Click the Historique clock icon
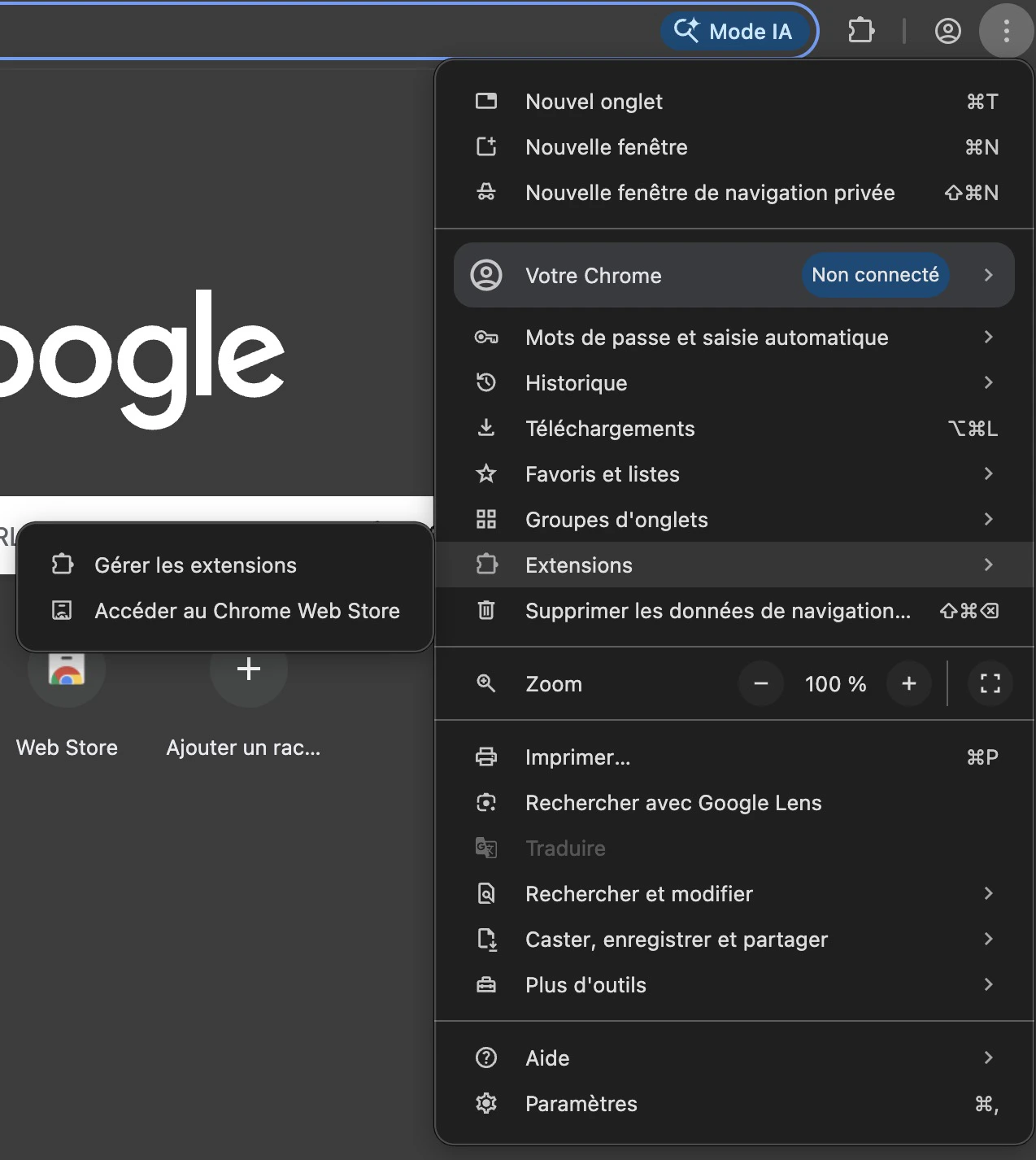 [486, 382]
